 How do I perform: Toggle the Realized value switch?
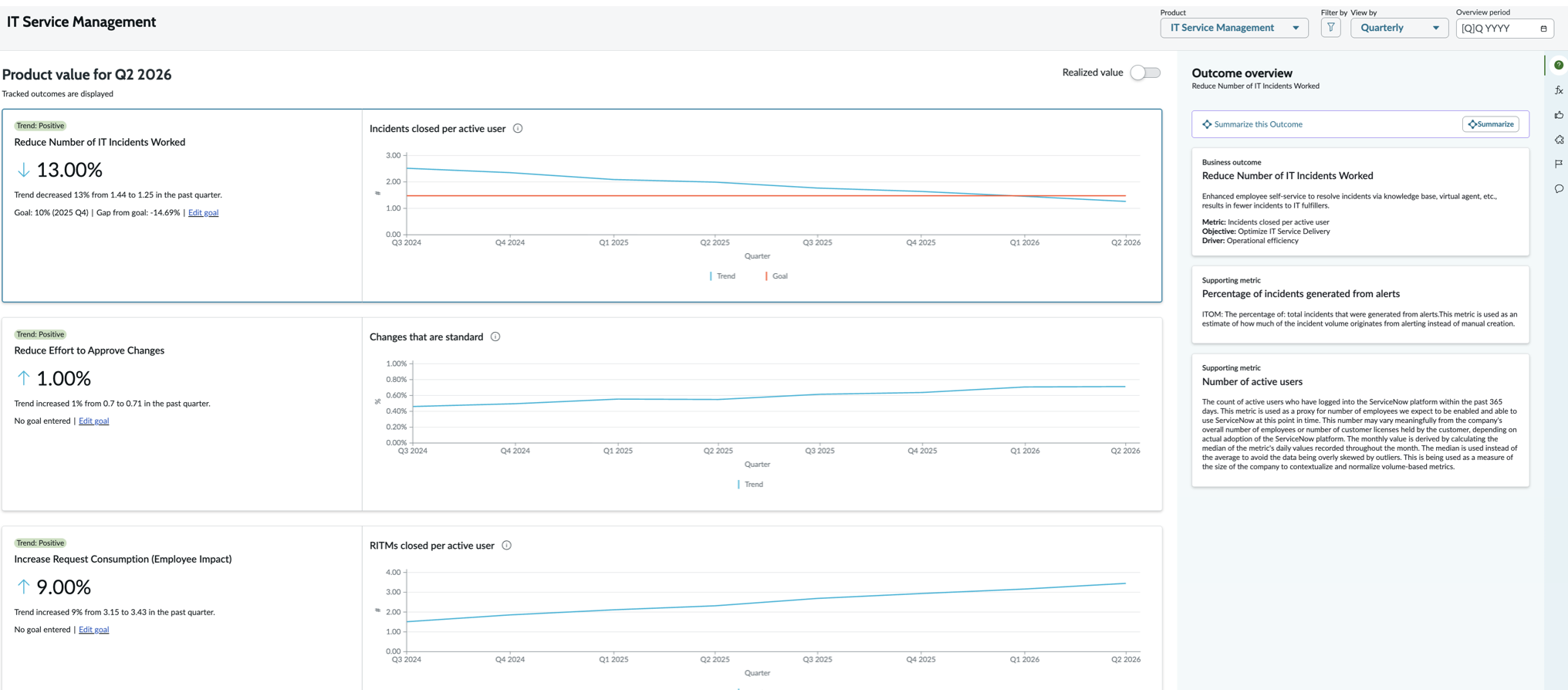pos(1145,73)
